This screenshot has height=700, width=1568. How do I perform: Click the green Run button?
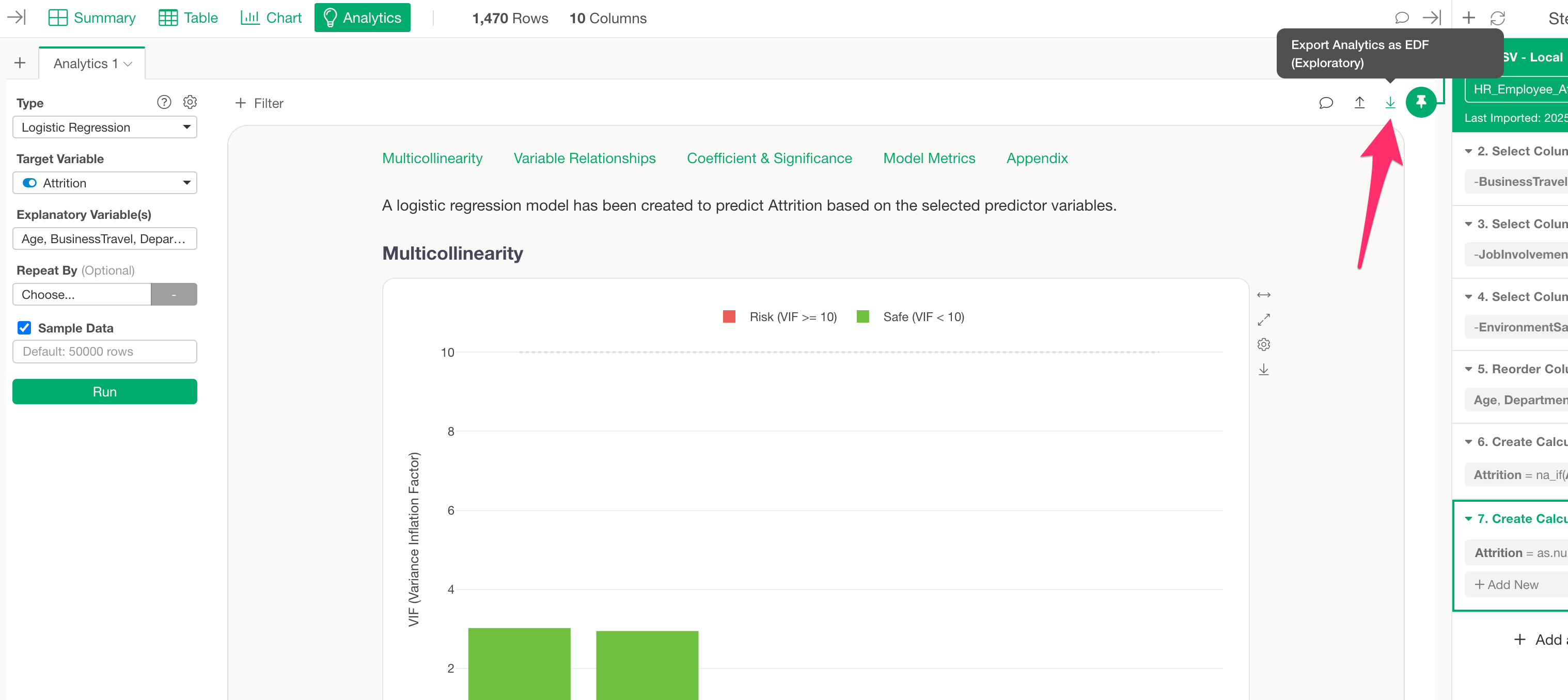click(x=105, y=392)
